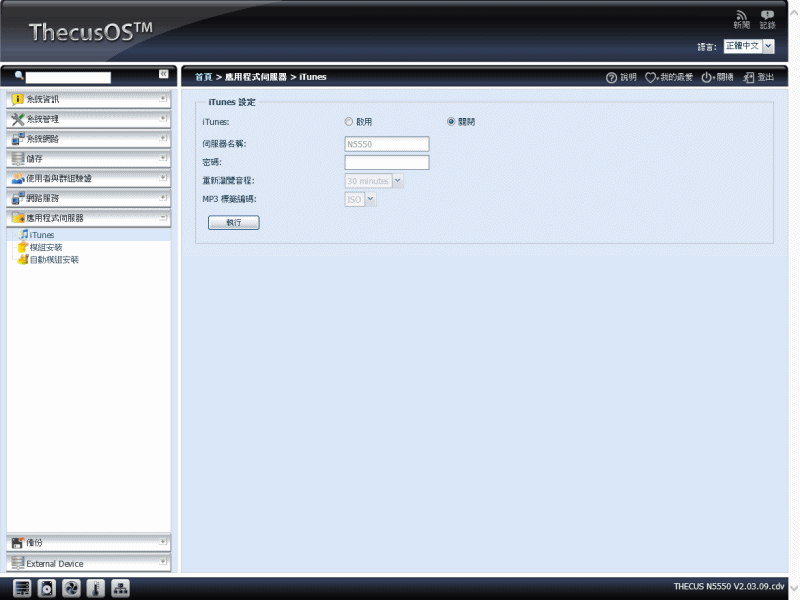The height and width of the screenshot is (600, 800).
Task: Open the log records icon
Action: click(767, 15)
